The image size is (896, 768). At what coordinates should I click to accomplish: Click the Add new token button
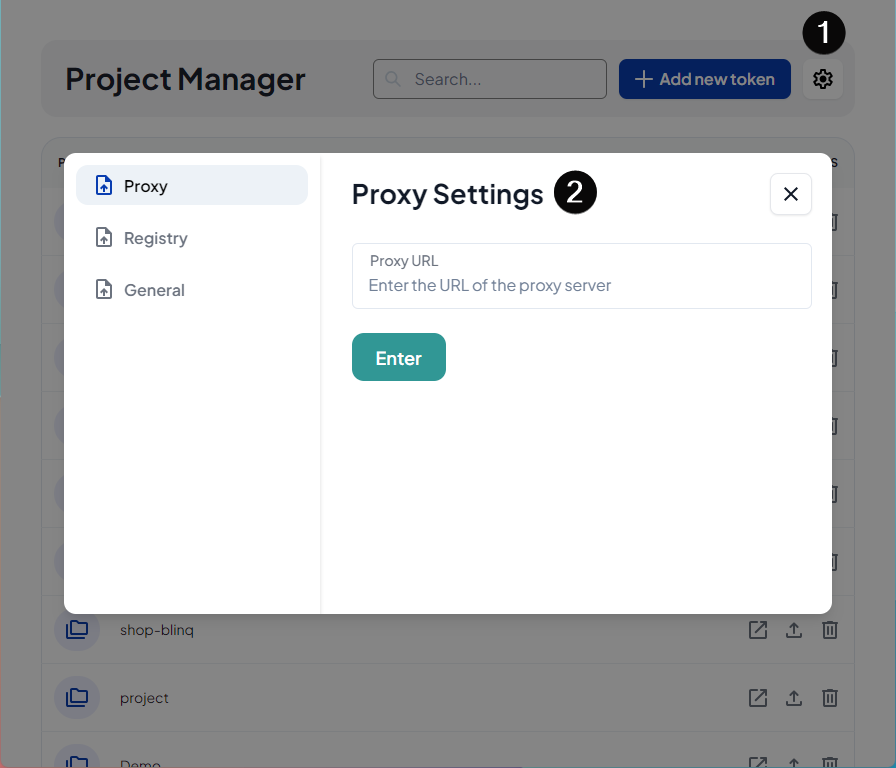tap(704, 78)
